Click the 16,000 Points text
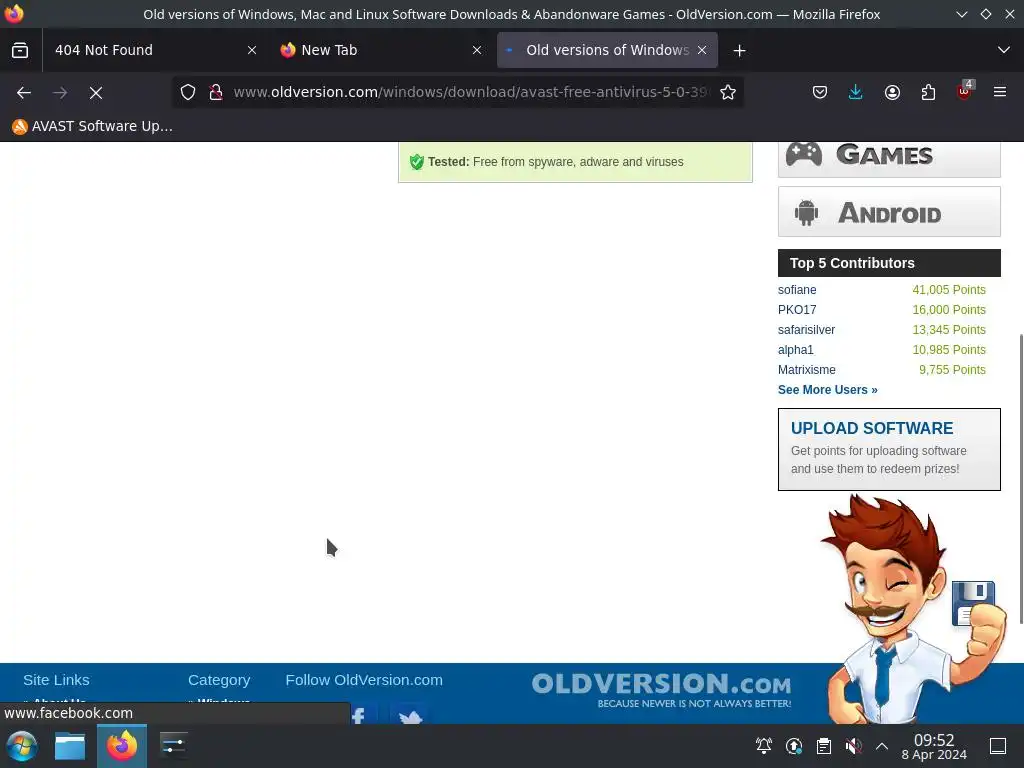The height and width of the screenshot is (768, 1024). click(949, 310)
